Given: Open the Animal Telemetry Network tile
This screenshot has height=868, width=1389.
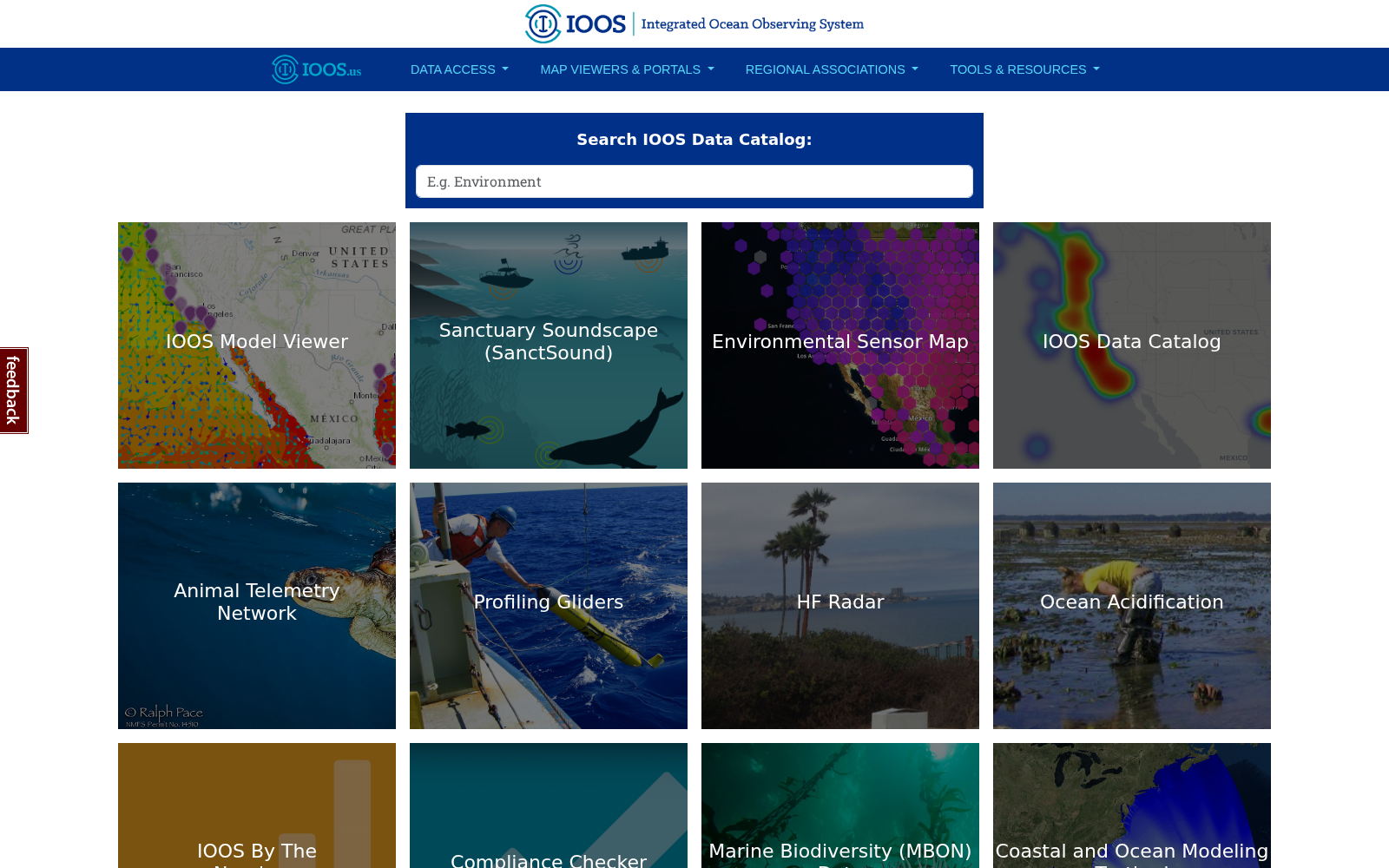Looking at the screenshot, I should pyautogui.click(x=257, y=606).
